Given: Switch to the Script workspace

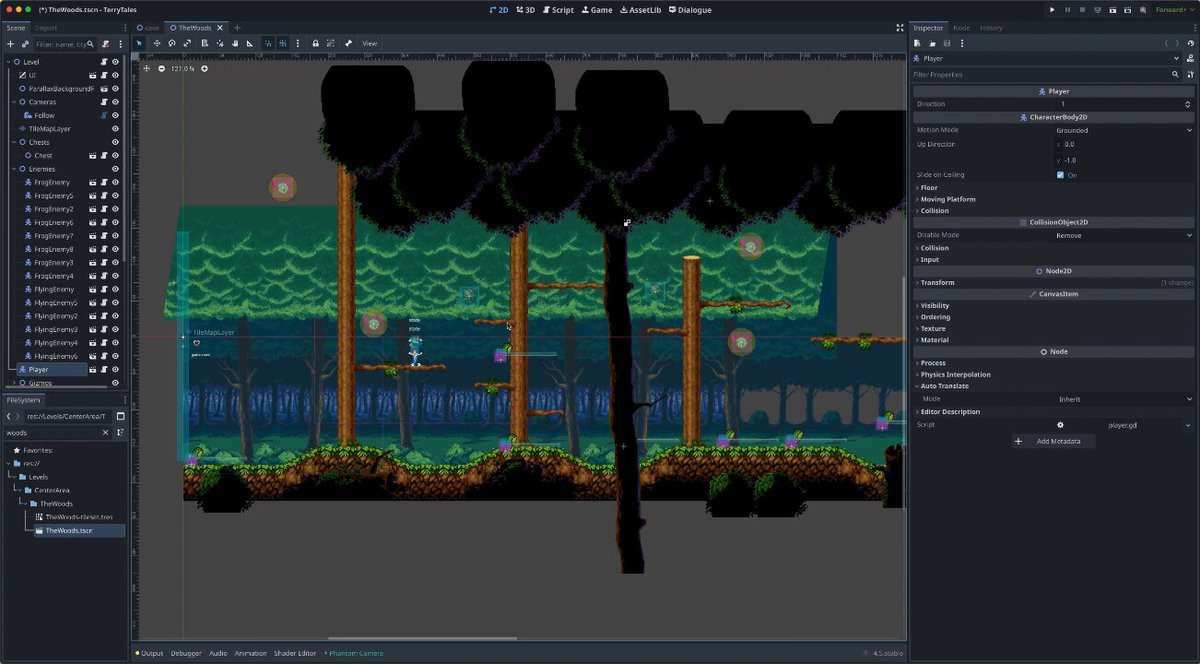Looking at the screenshot, I should point(558,10).
